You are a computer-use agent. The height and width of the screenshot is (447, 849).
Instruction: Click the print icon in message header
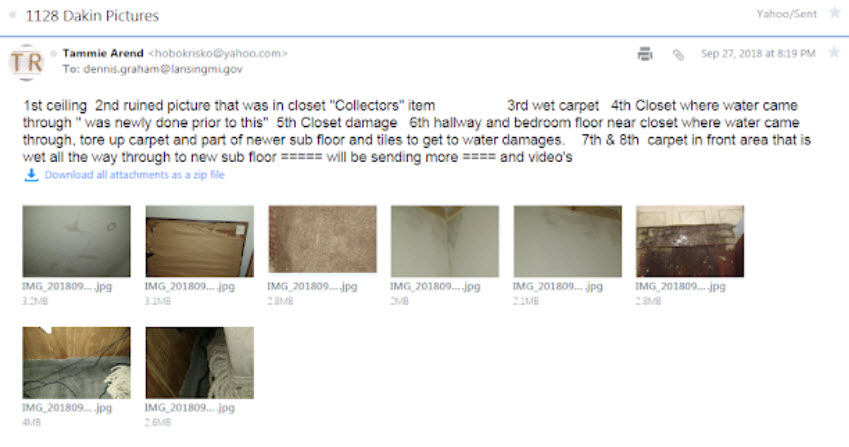(x=645, y=54)
